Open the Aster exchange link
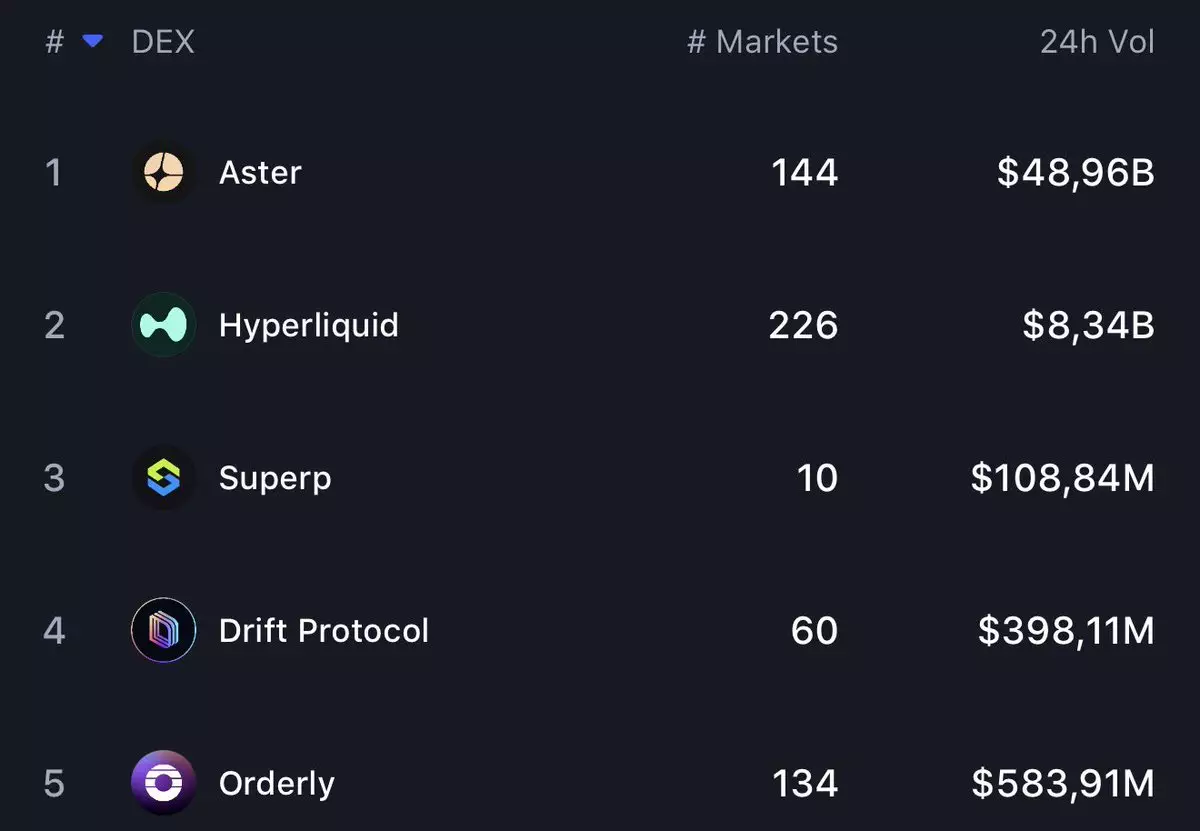 pos(260,173)
